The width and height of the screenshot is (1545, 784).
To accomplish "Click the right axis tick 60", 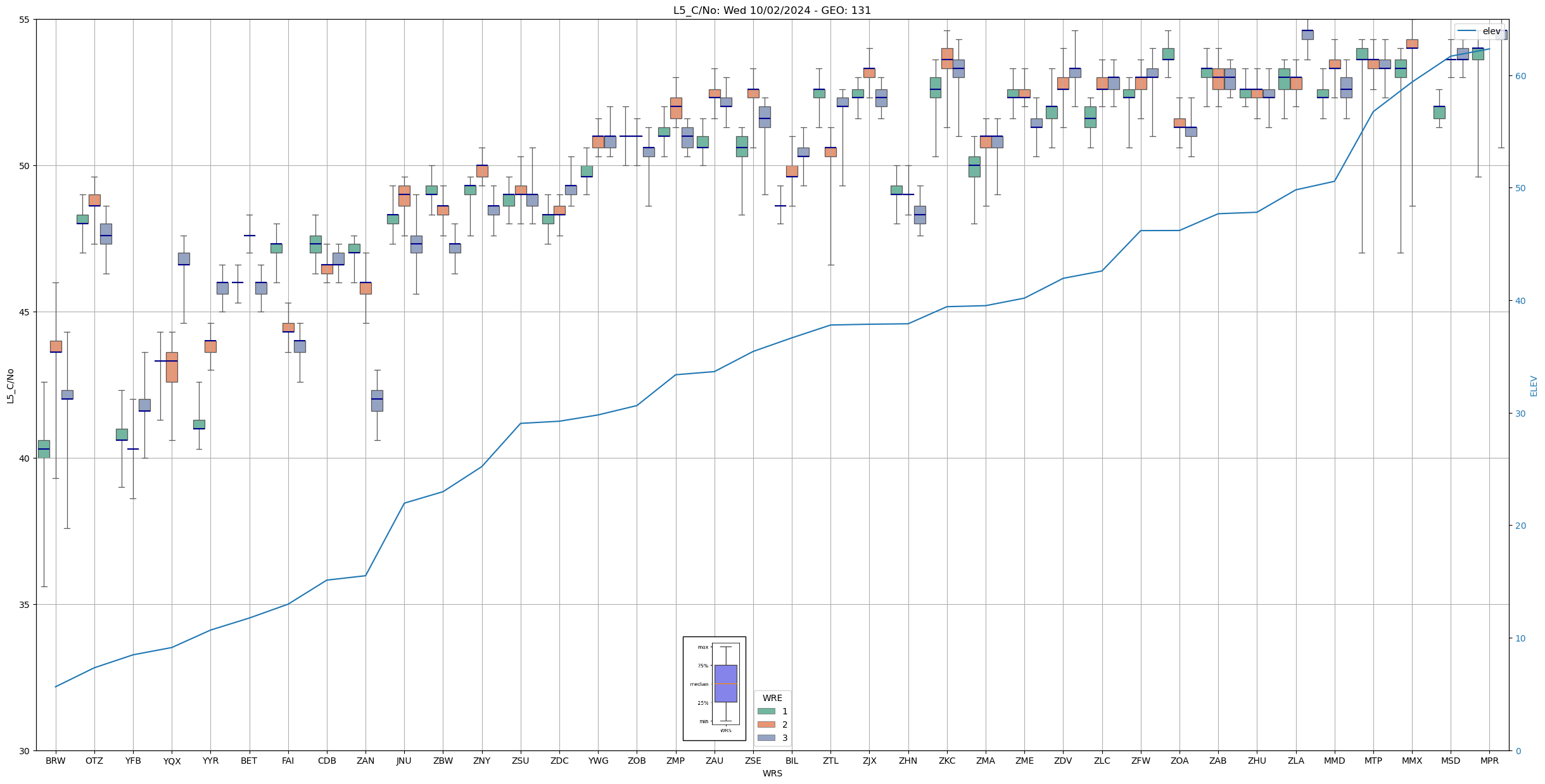I will pyautogui.click(x=1520, y=76).
